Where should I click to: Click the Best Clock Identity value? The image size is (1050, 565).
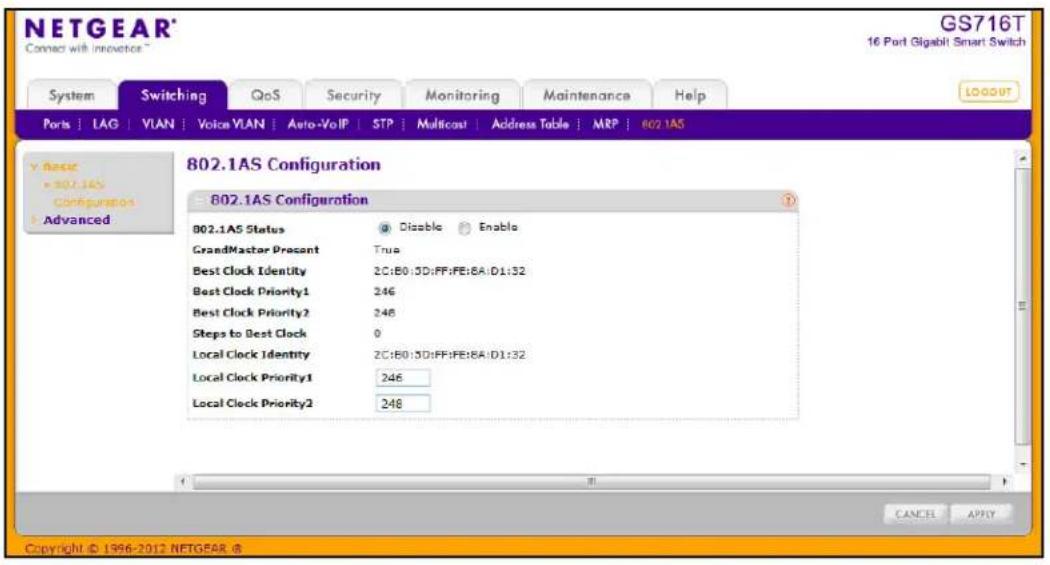(x=449, y=270)
